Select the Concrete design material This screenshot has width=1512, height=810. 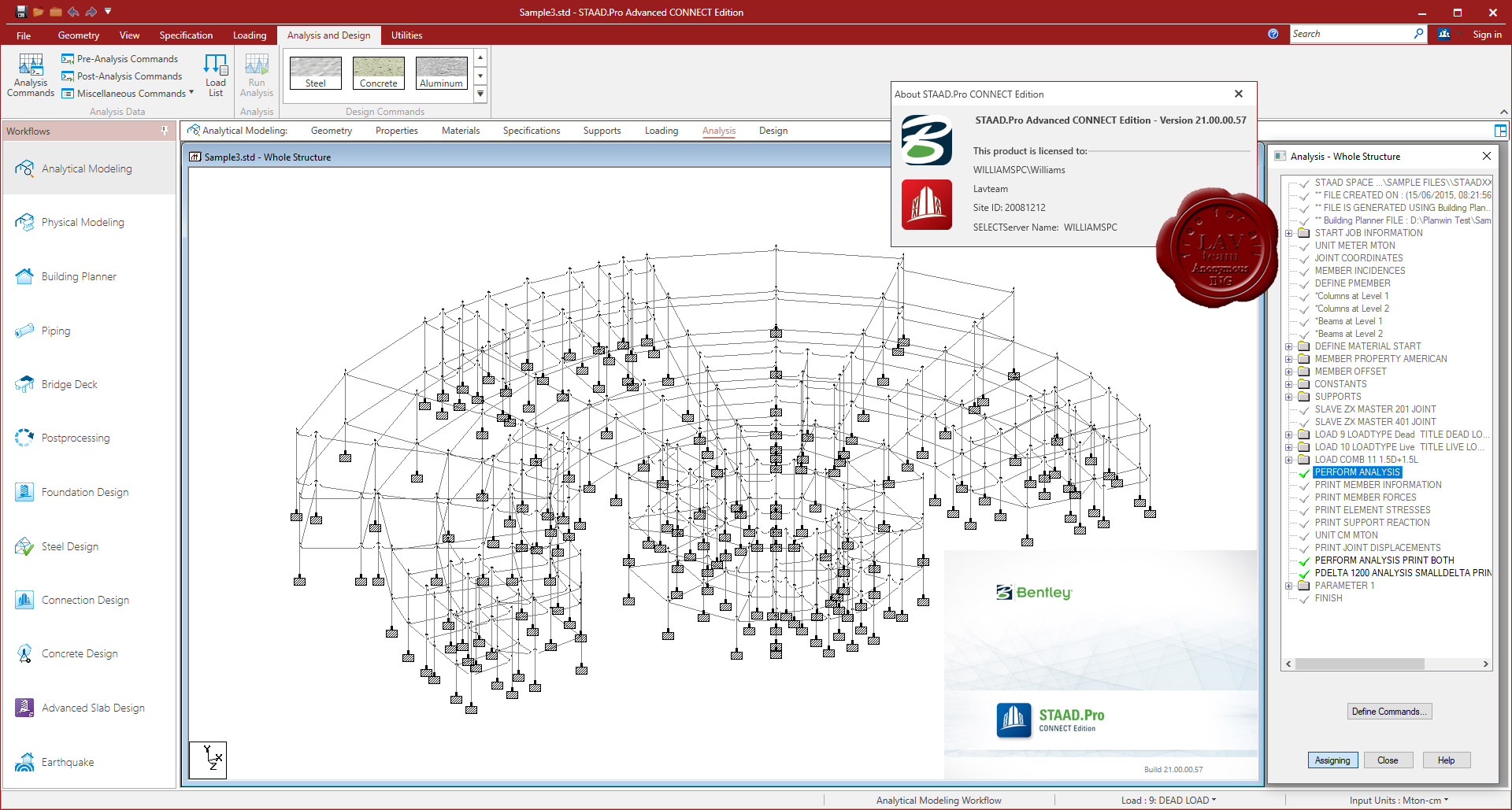tap(379, 72)
